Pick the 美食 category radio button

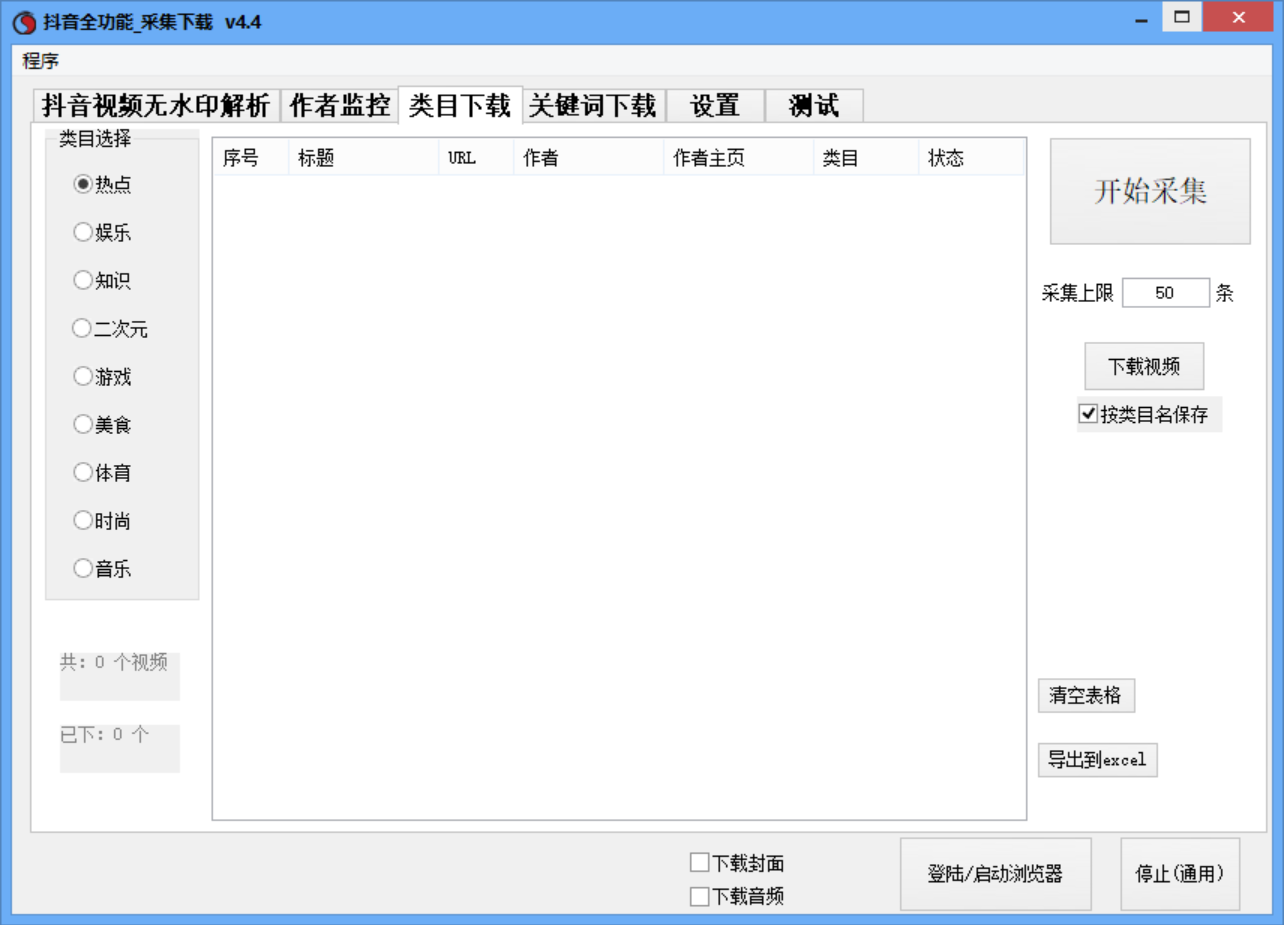(x=103, y=424)
